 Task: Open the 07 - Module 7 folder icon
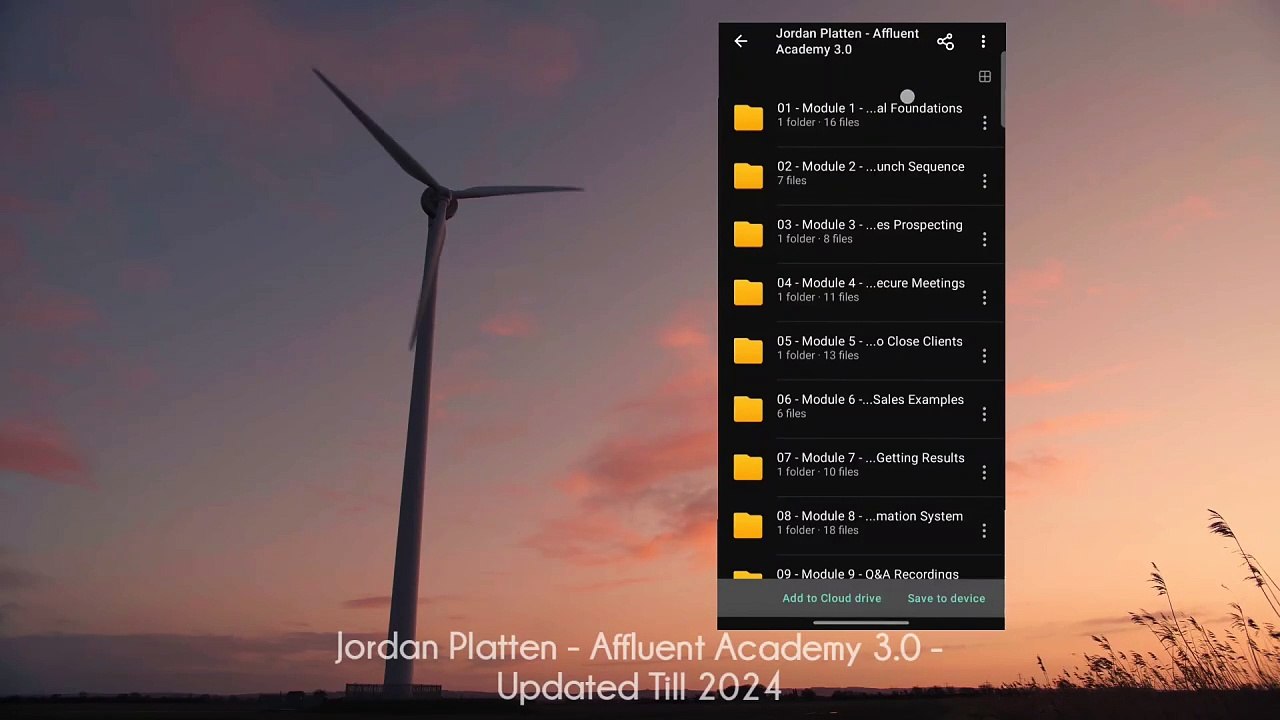[x=748, y=467]
